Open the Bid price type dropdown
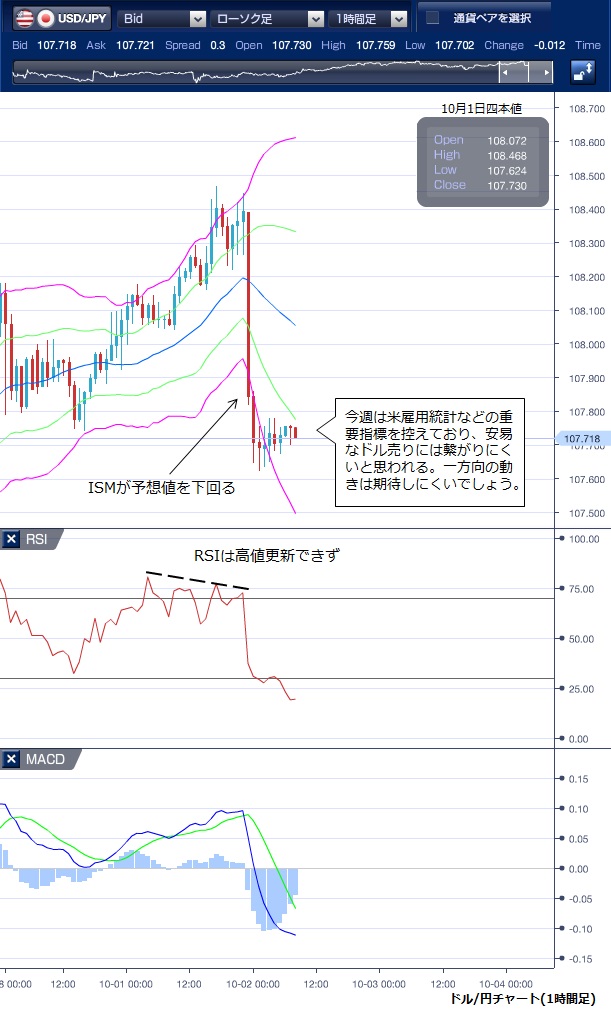The height and width of the screenshot is (1011, 611). point(161,18)
